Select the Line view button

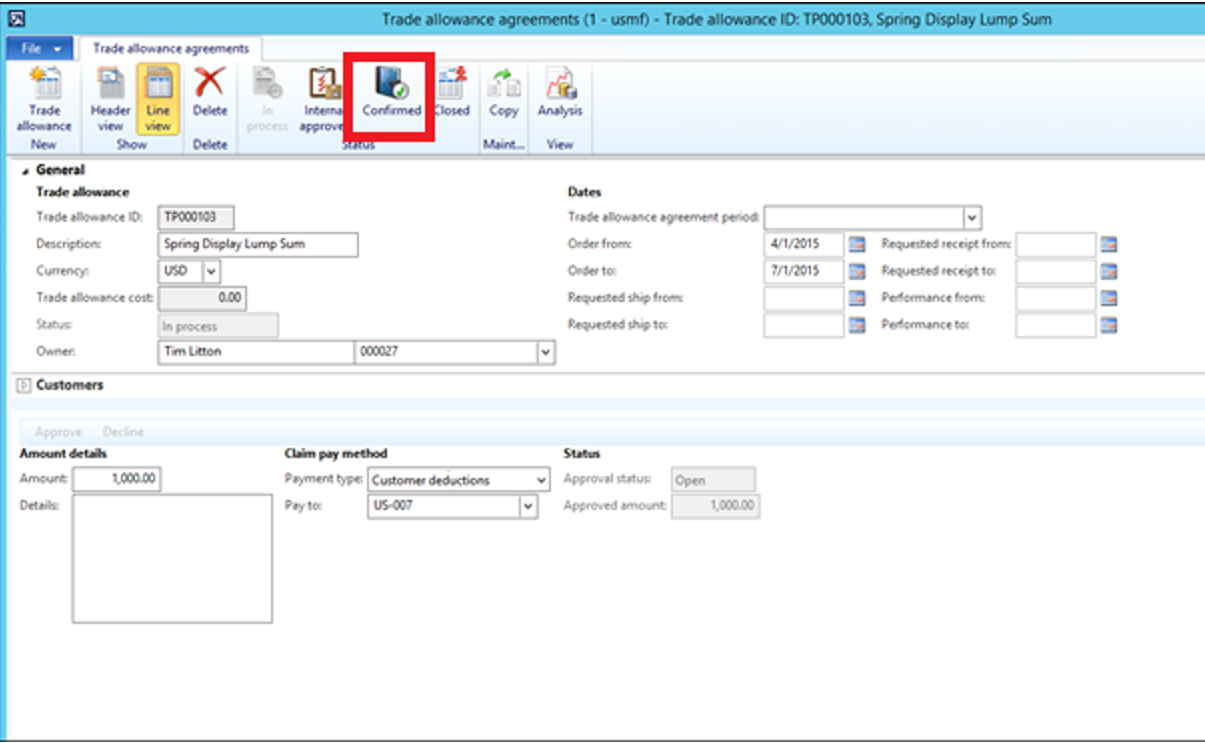tap(158, 99)
